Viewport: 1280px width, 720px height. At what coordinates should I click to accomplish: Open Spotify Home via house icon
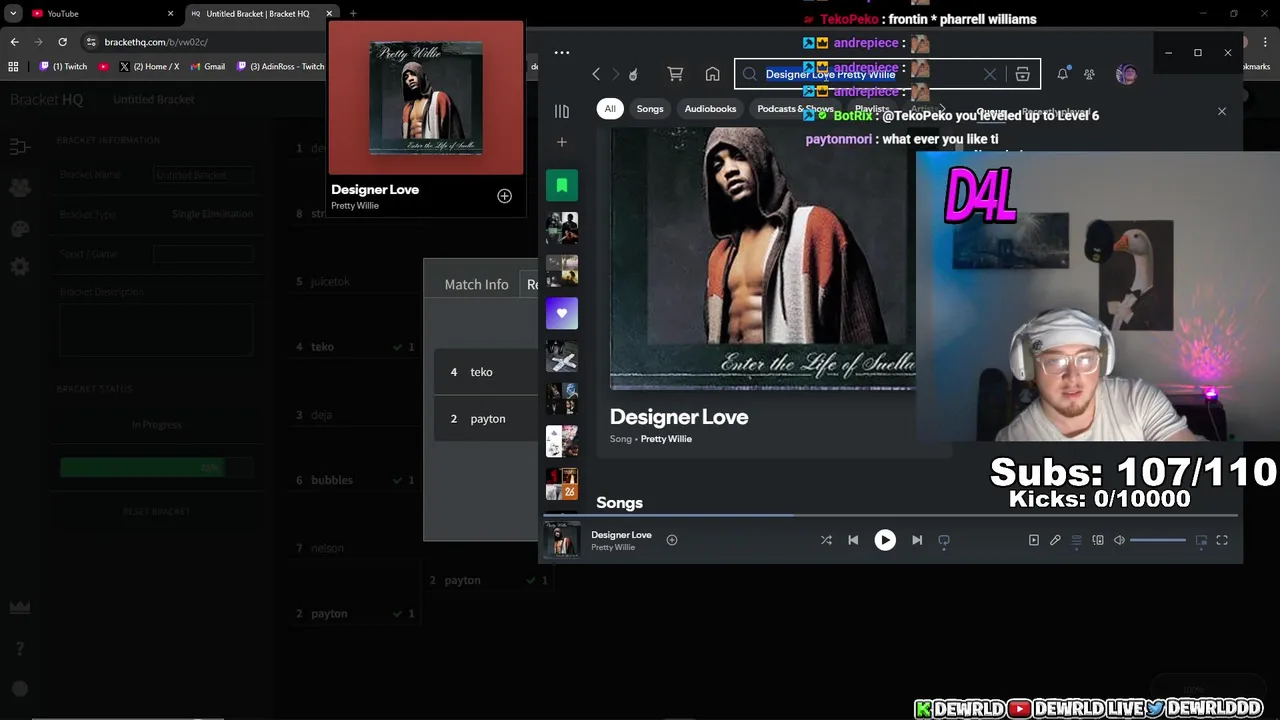click(712, 74)
